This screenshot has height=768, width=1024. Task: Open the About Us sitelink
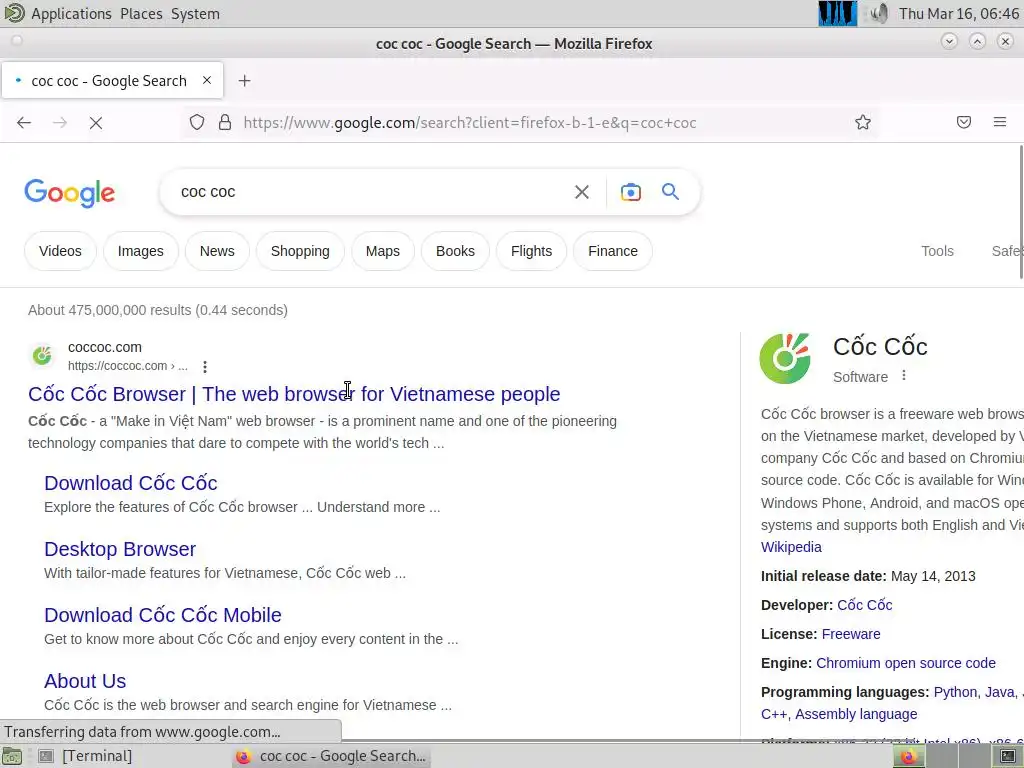click(85, 681)
